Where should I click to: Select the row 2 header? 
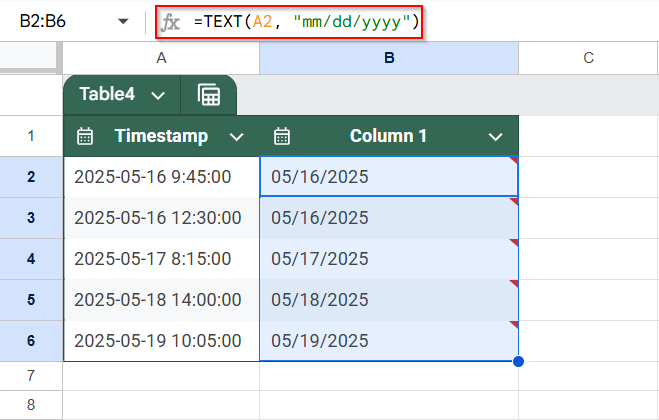[31, 177]
